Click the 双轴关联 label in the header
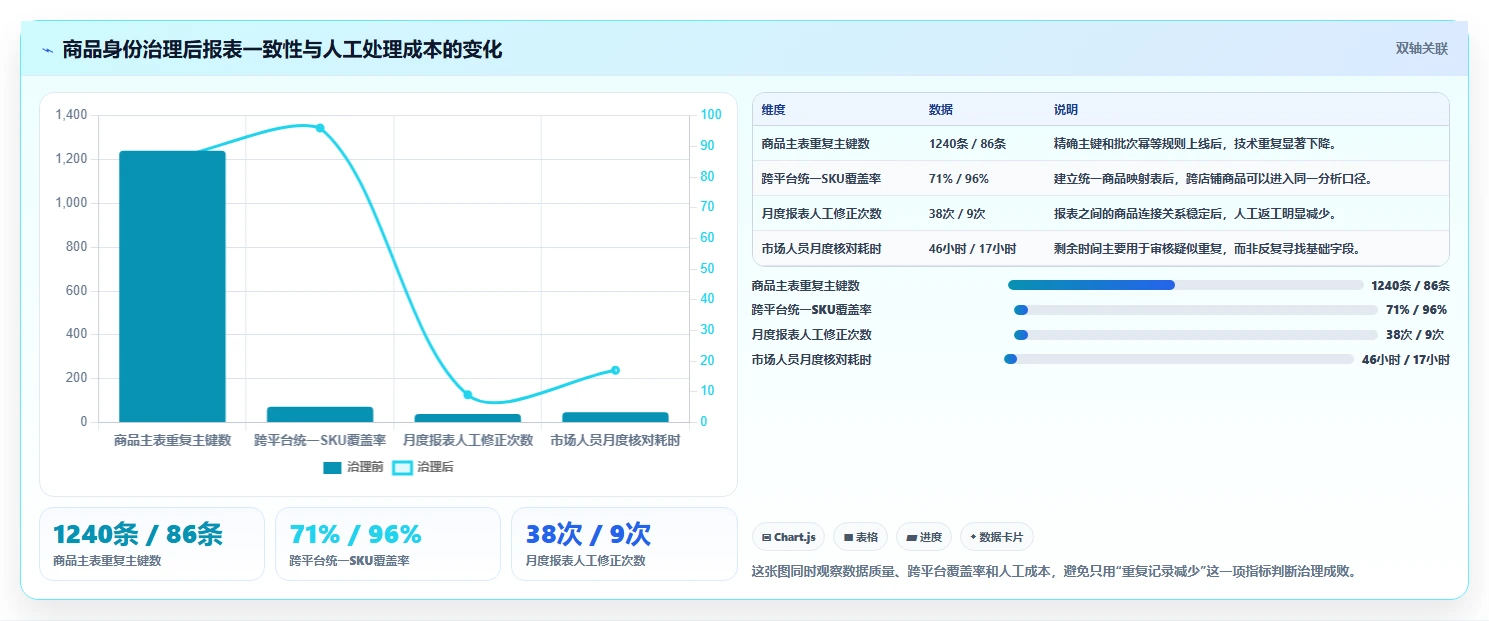The image size is (1489, 621). click(x=1421, y=49)
